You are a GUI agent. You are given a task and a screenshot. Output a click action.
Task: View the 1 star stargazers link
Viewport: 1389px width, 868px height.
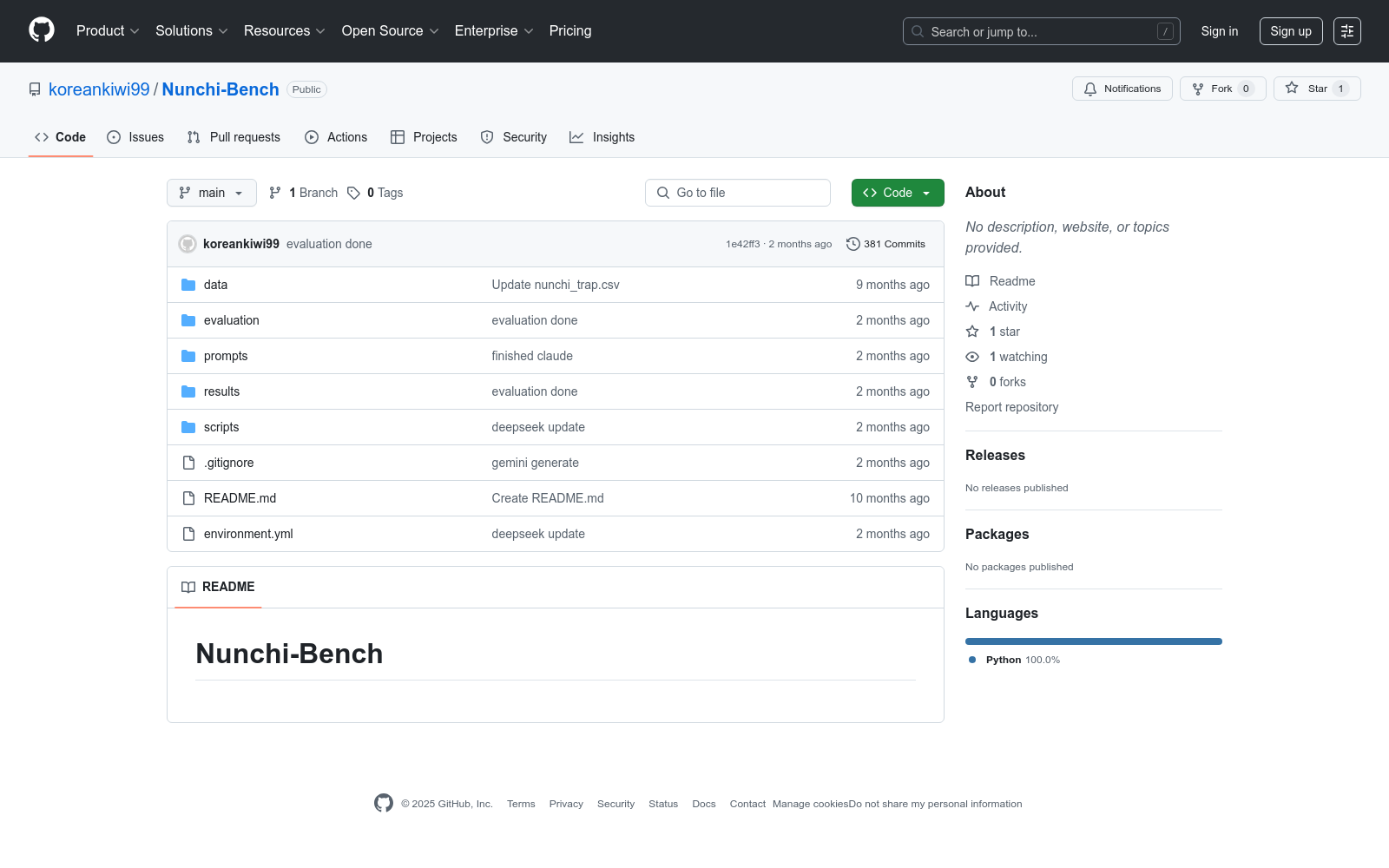pos(993,332)
